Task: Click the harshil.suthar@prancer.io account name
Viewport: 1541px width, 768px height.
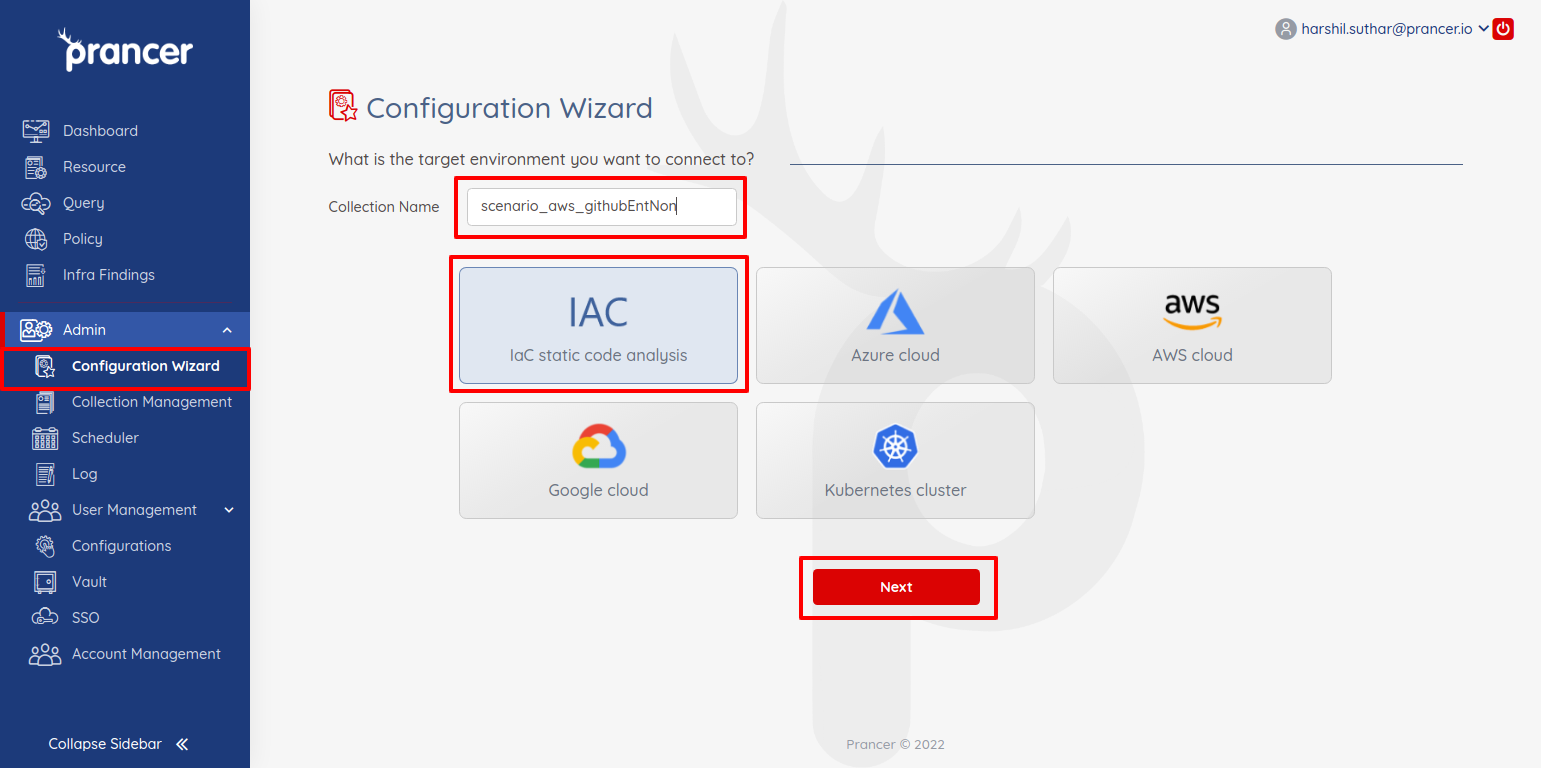Action: point(1387,29)
